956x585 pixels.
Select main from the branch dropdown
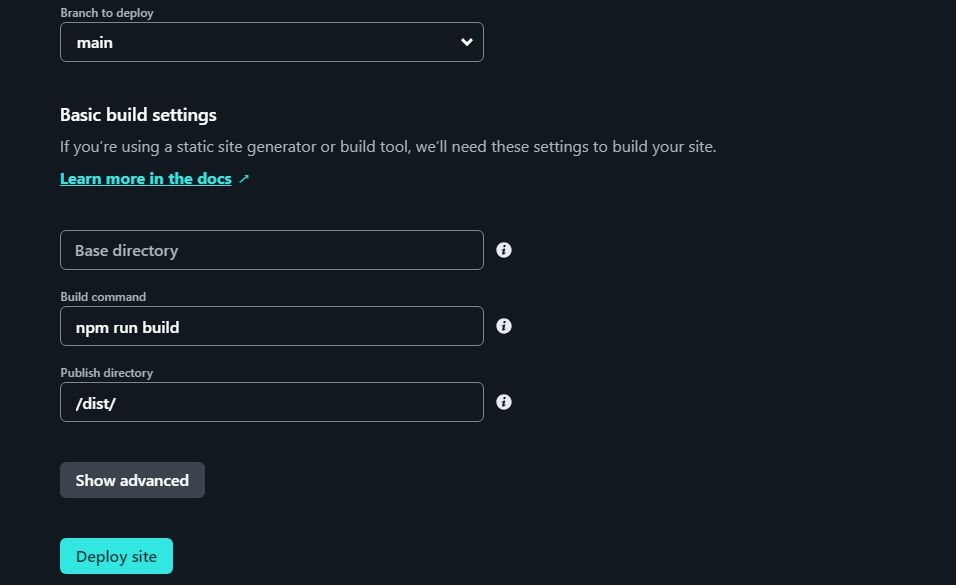[x=271, y=42]
